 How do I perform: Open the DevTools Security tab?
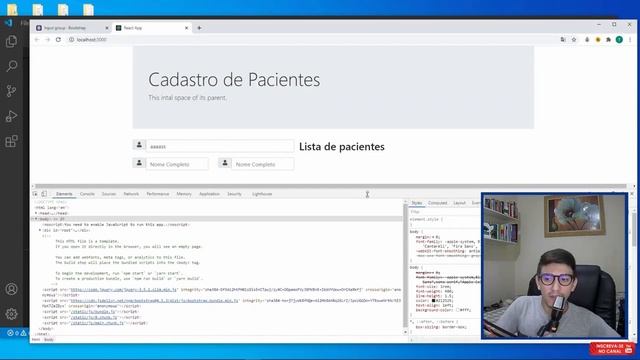point(234,194)
